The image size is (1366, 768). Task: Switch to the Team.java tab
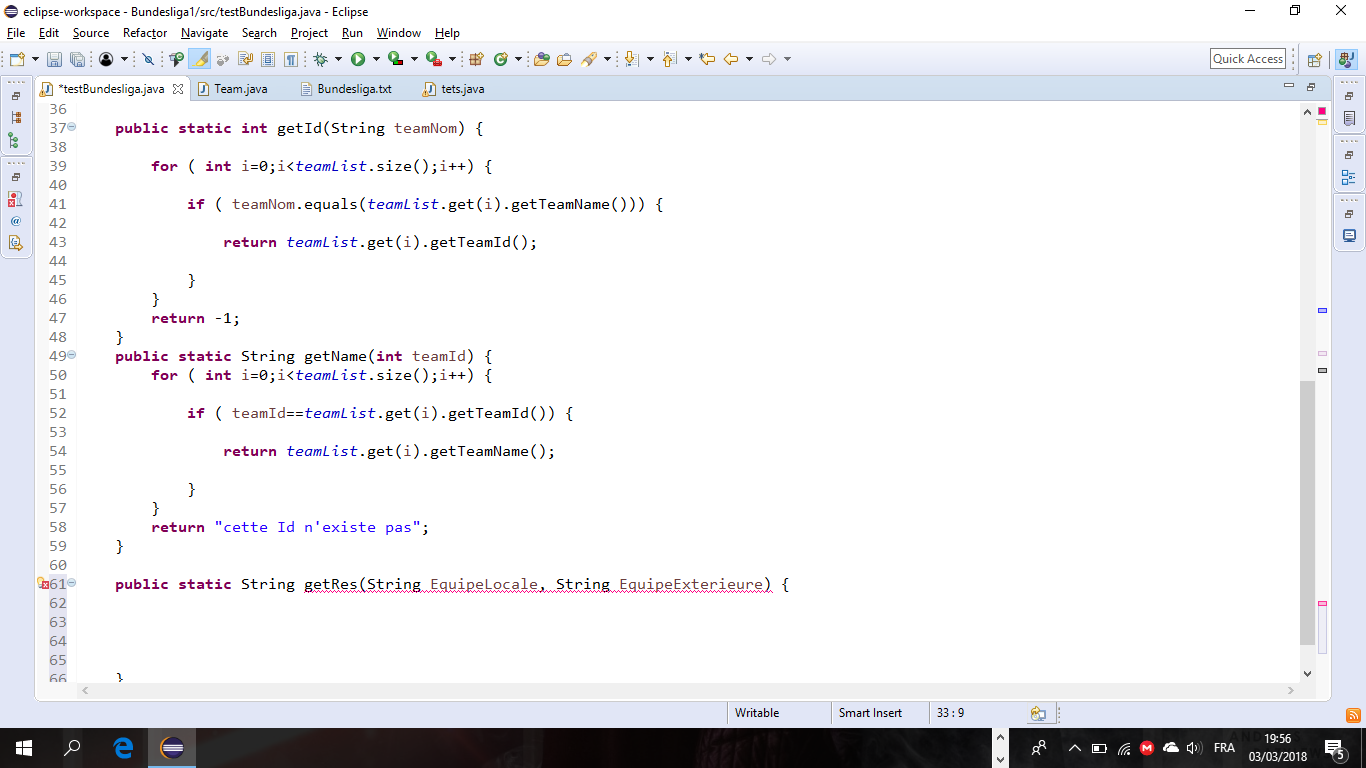click(x=241, y=89)
